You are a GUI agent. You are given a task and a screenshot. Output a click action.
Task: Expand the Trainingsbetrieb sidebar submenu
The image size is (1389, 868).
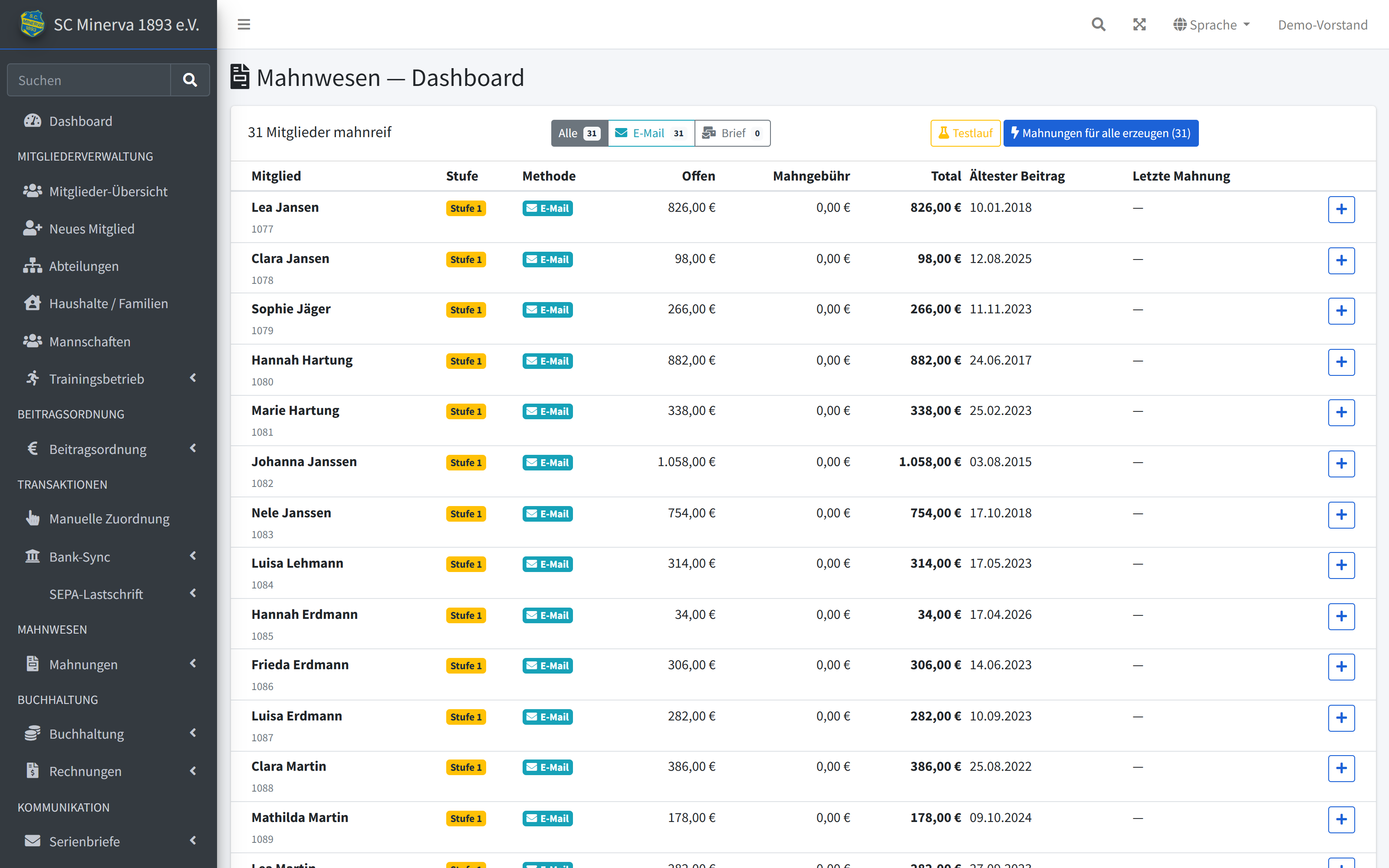pos(109,378)
